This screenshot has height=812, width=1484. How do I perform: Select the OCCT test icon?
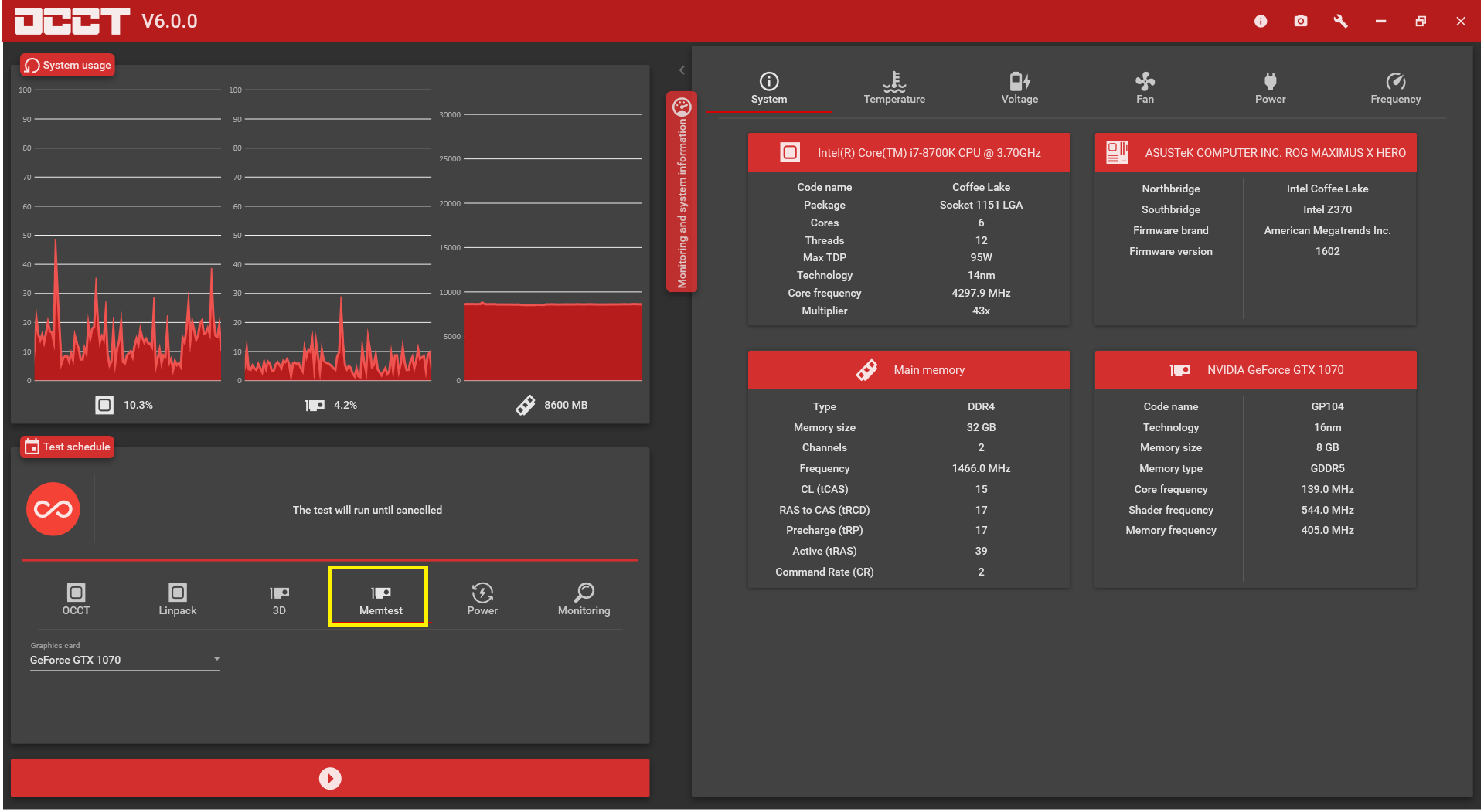(x=76, y=599)
